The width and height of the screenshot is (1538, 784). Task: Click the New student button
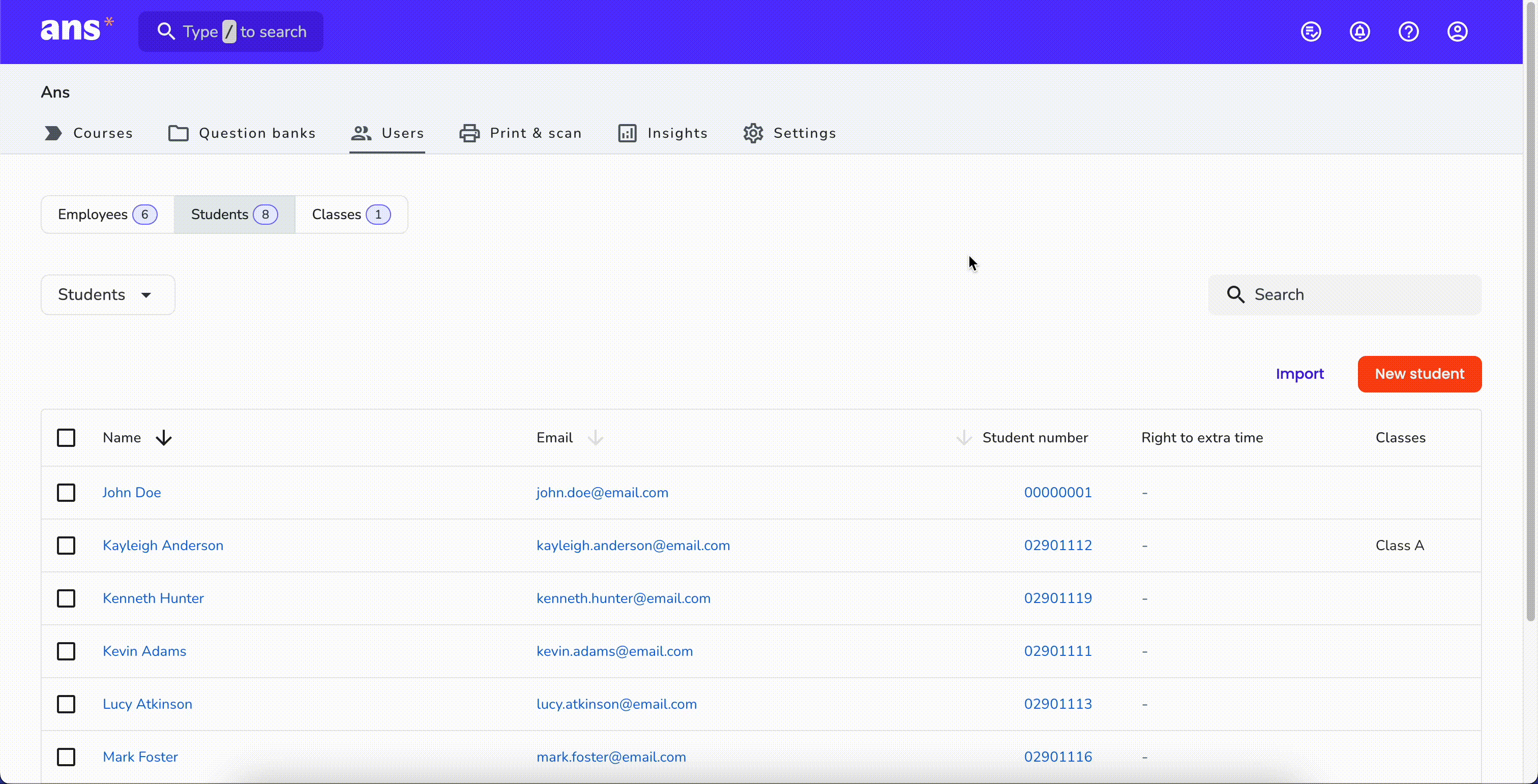tap(1419, 374)
